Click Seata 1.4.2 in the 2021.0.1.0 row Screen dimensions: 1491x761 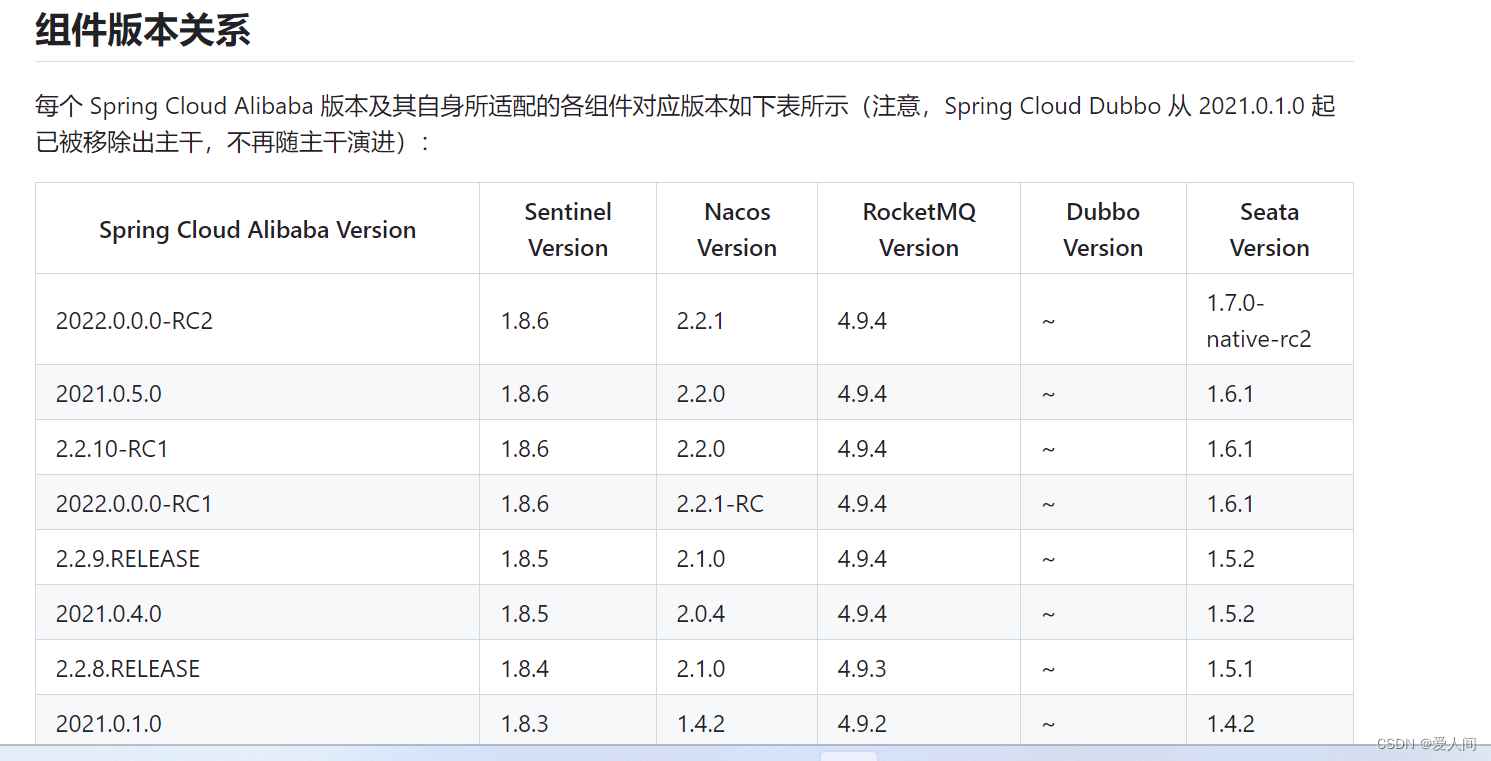coord(1269,721)
